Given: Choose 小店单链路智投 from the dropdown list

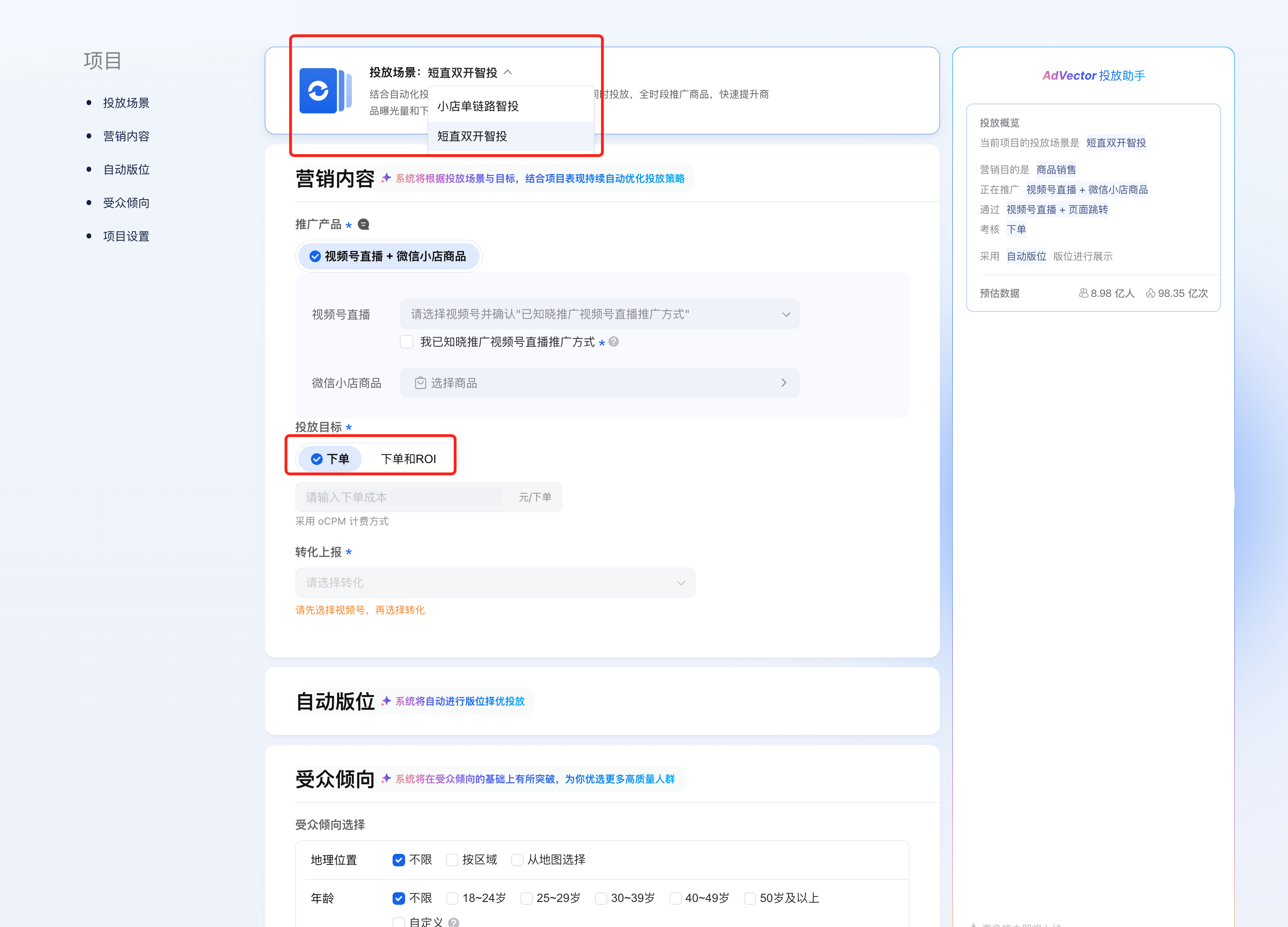Looking at the screenshot, I should [x=478, y=106].
